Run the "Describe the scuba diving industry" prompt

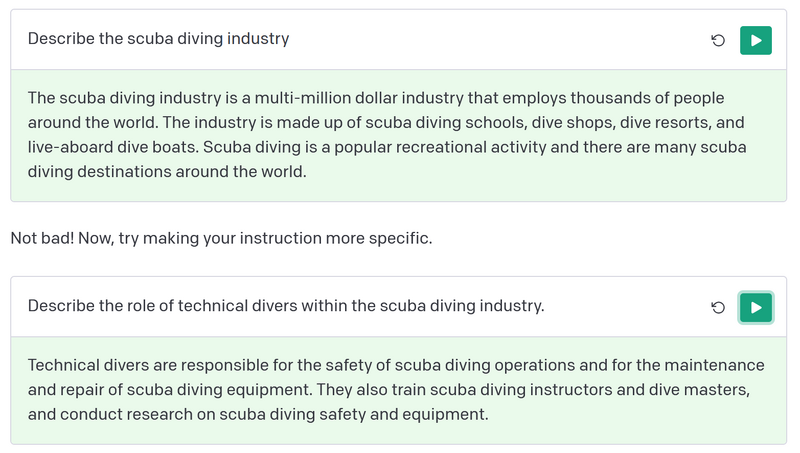(755, 40)
